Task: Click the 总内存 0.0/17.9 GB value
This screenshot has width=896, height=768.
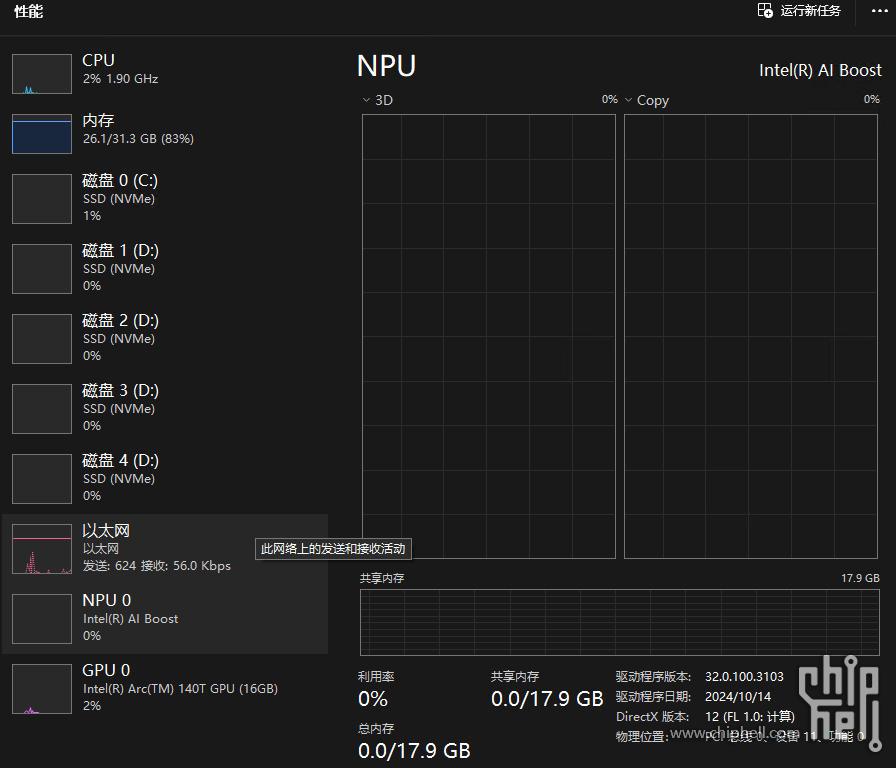Action: click(x=414, y=751)
